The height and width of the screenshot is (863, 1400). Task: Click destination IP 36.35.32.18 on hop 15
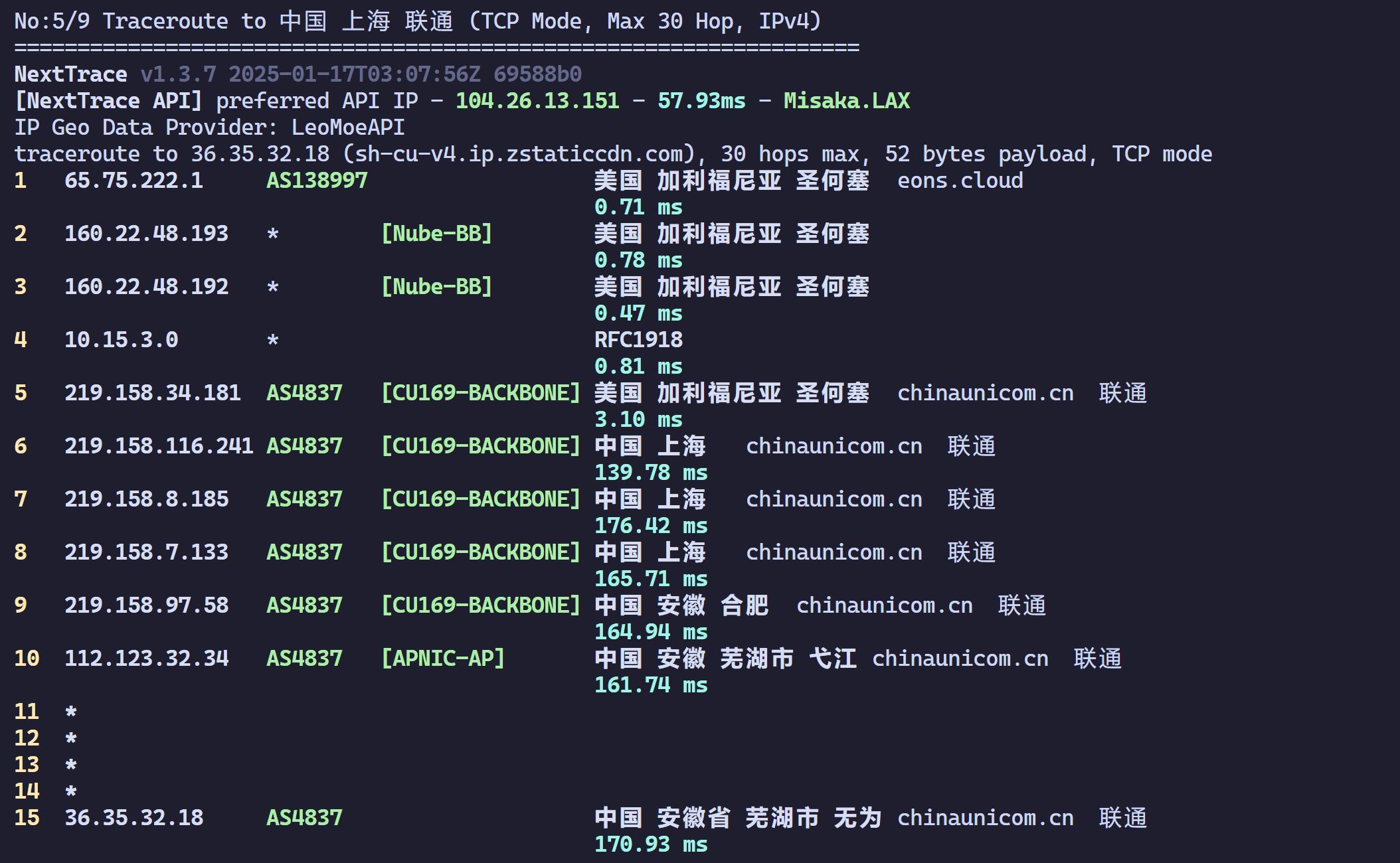[133, 818]
